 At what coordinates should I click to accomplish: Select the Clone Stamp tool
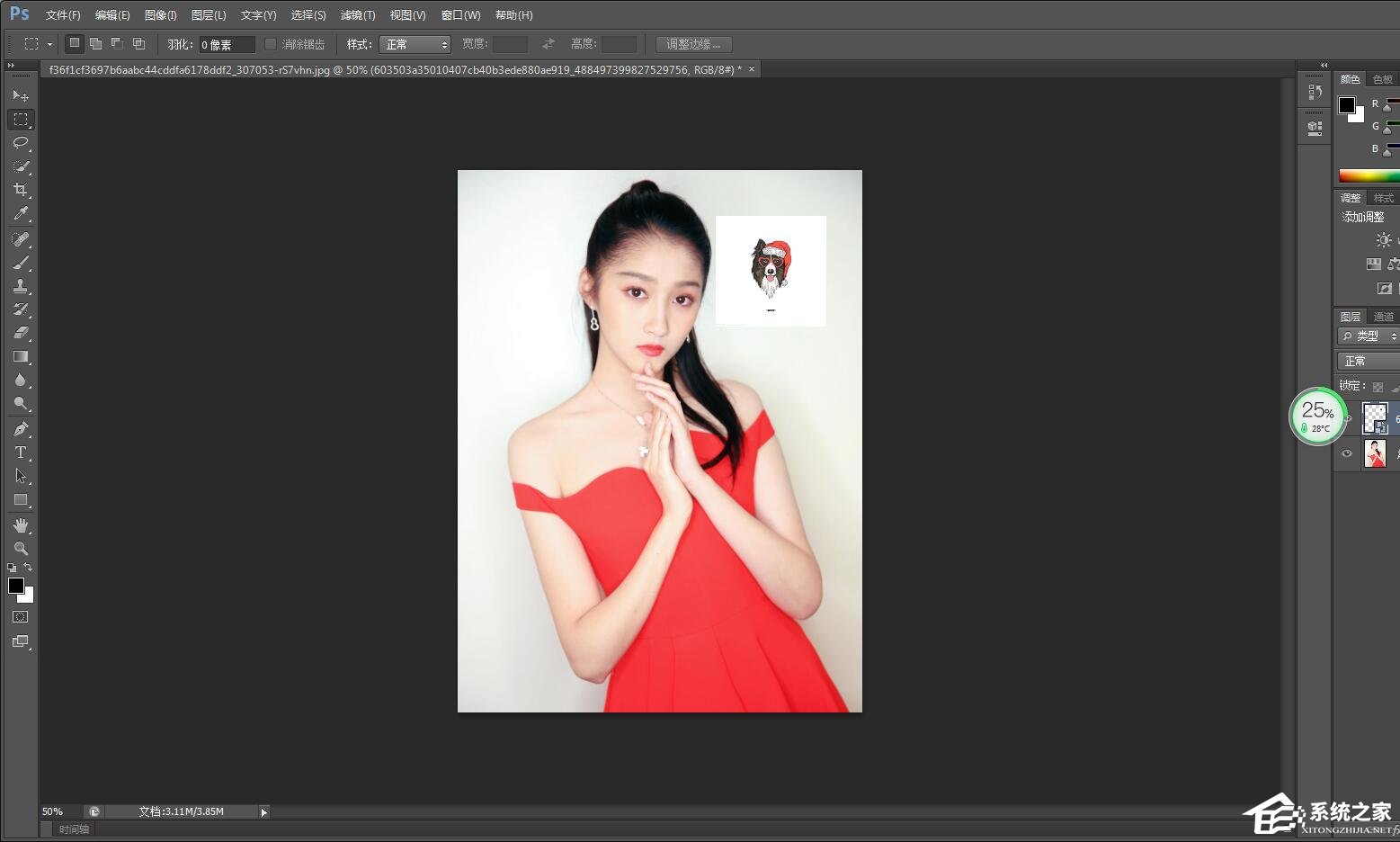coord(21,286)
